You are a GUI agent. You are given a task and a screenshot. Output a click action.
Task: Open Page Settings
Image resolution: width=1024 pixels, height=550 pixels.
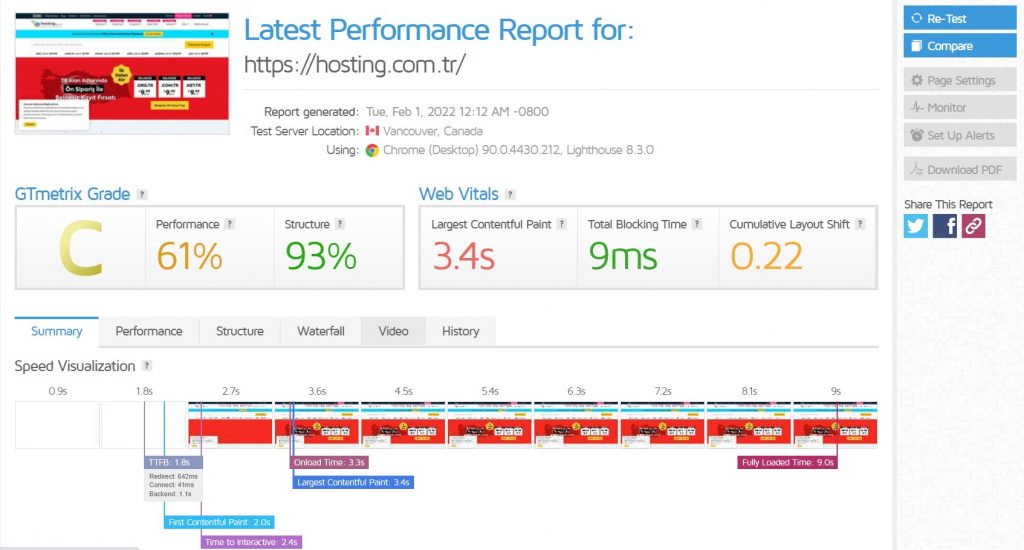point(960,80)
